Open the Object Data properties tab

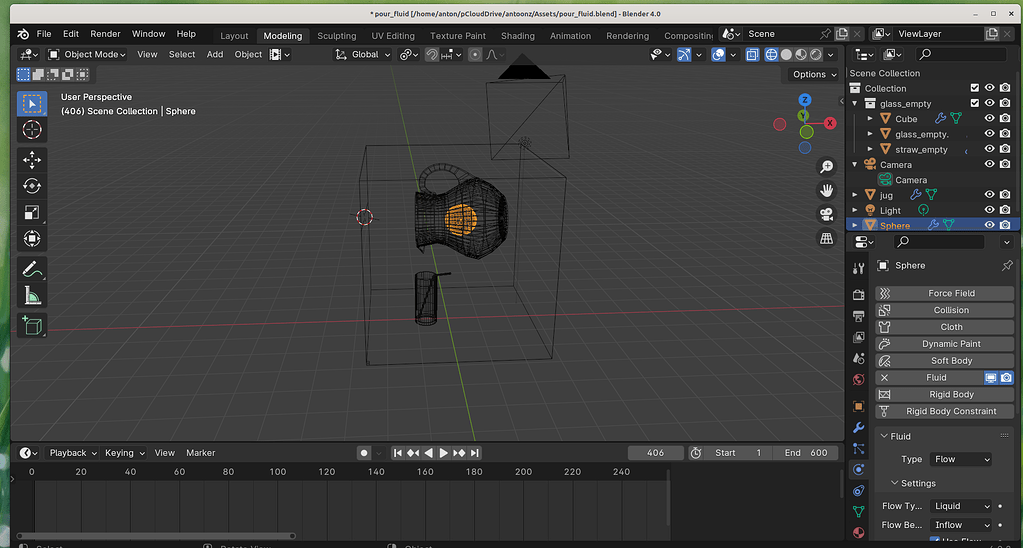[859, 511]
